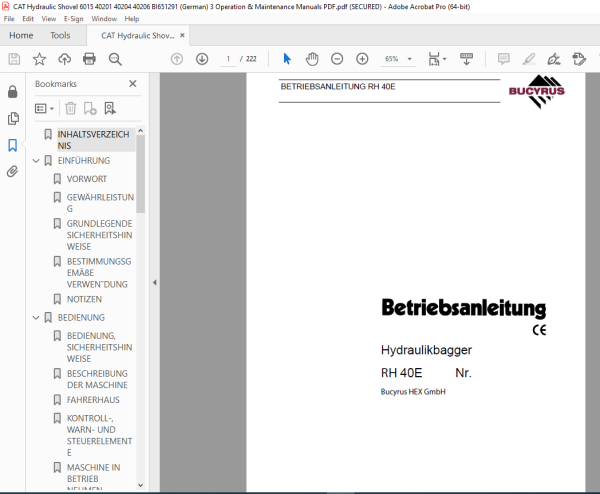Click the 65% zoom value field
600x494 pixels.
[x=391, y=59]
